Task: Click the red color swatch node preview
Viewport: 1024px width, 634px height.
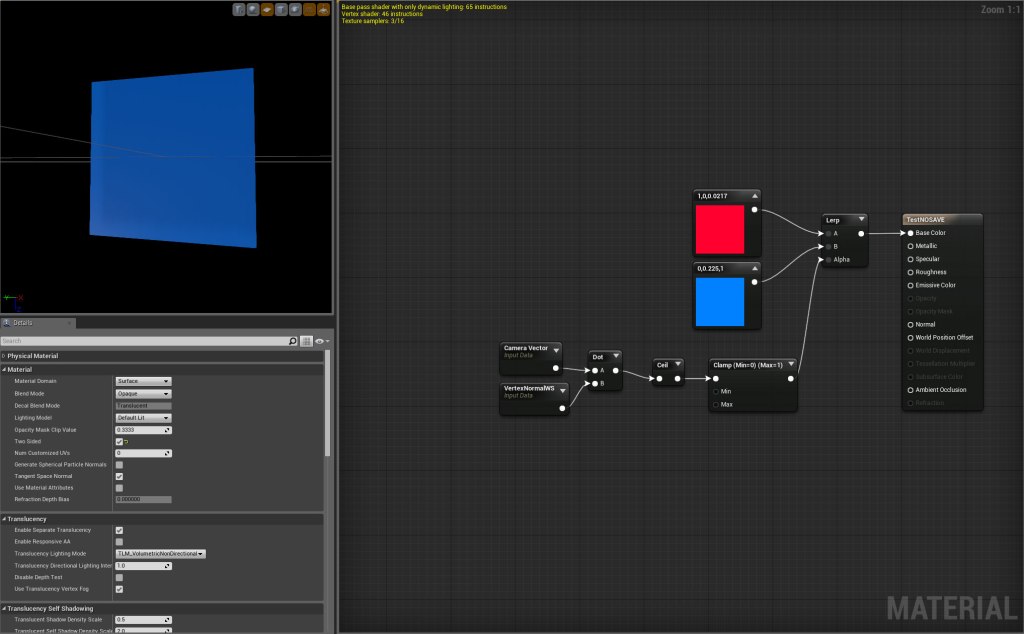Action: pos(721,230)
